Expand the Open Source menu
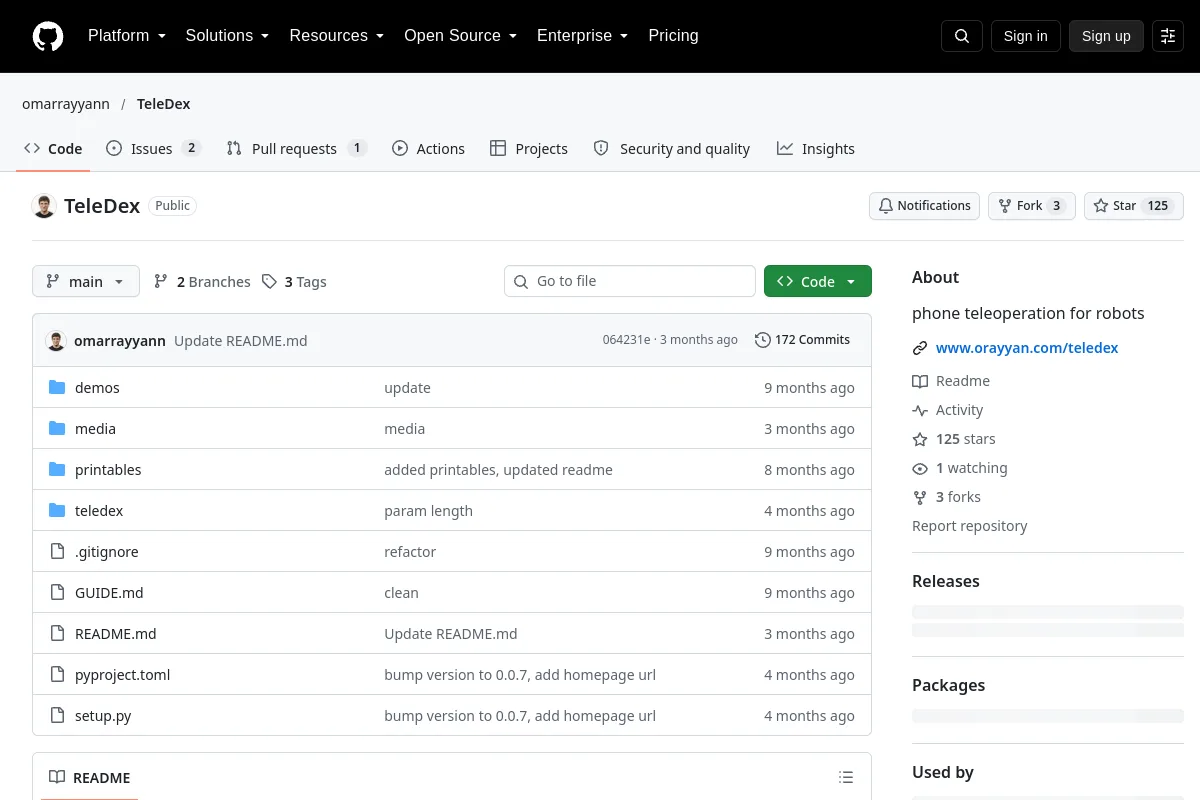Viewport: 1200px width, 800px height. [x=460, y=36]
